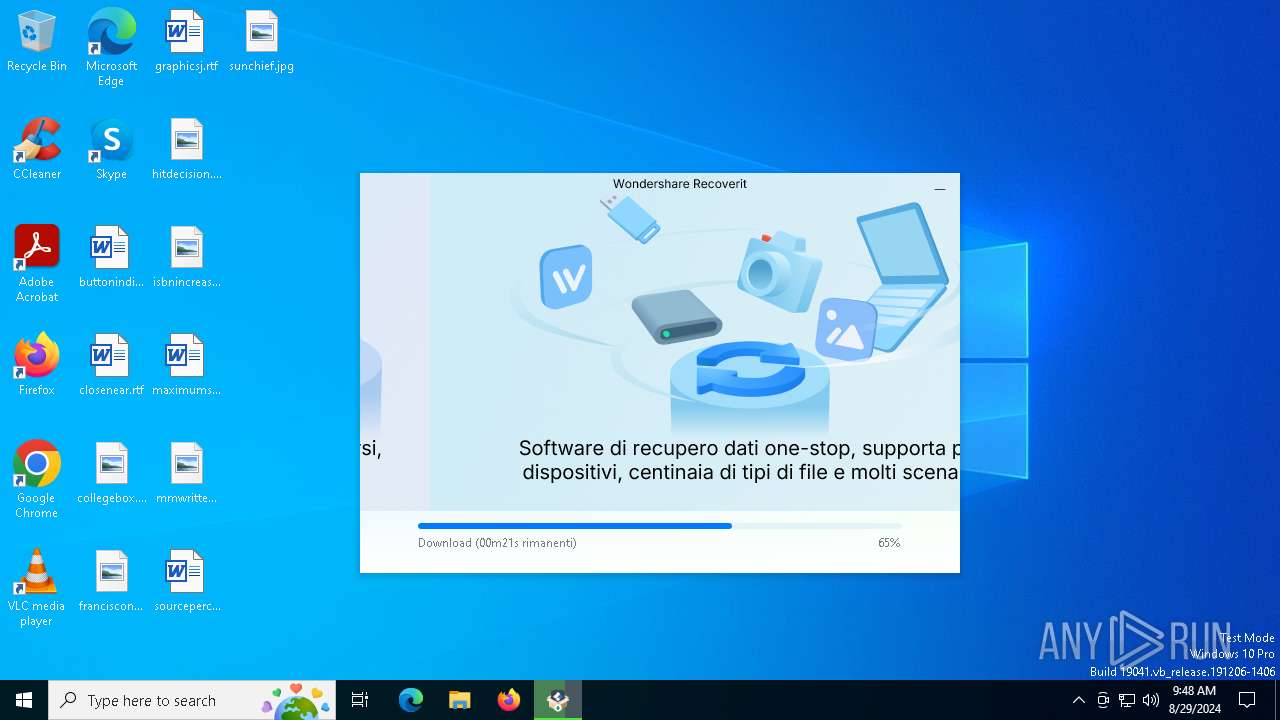Select the sourceperc document icon

coord(186,582)
